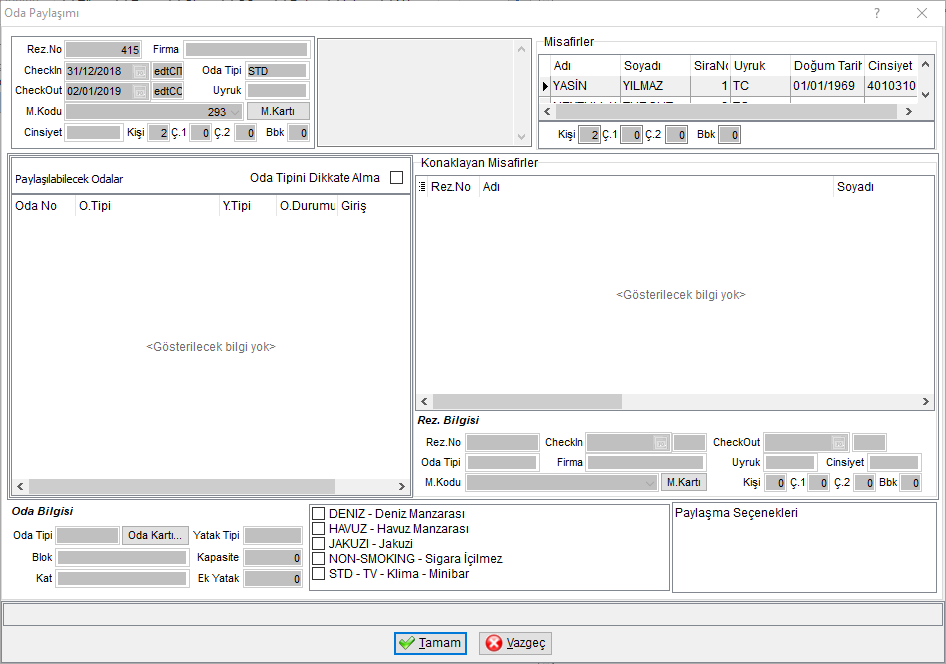Sort by O.Tipi column header

tap(147, 206)
